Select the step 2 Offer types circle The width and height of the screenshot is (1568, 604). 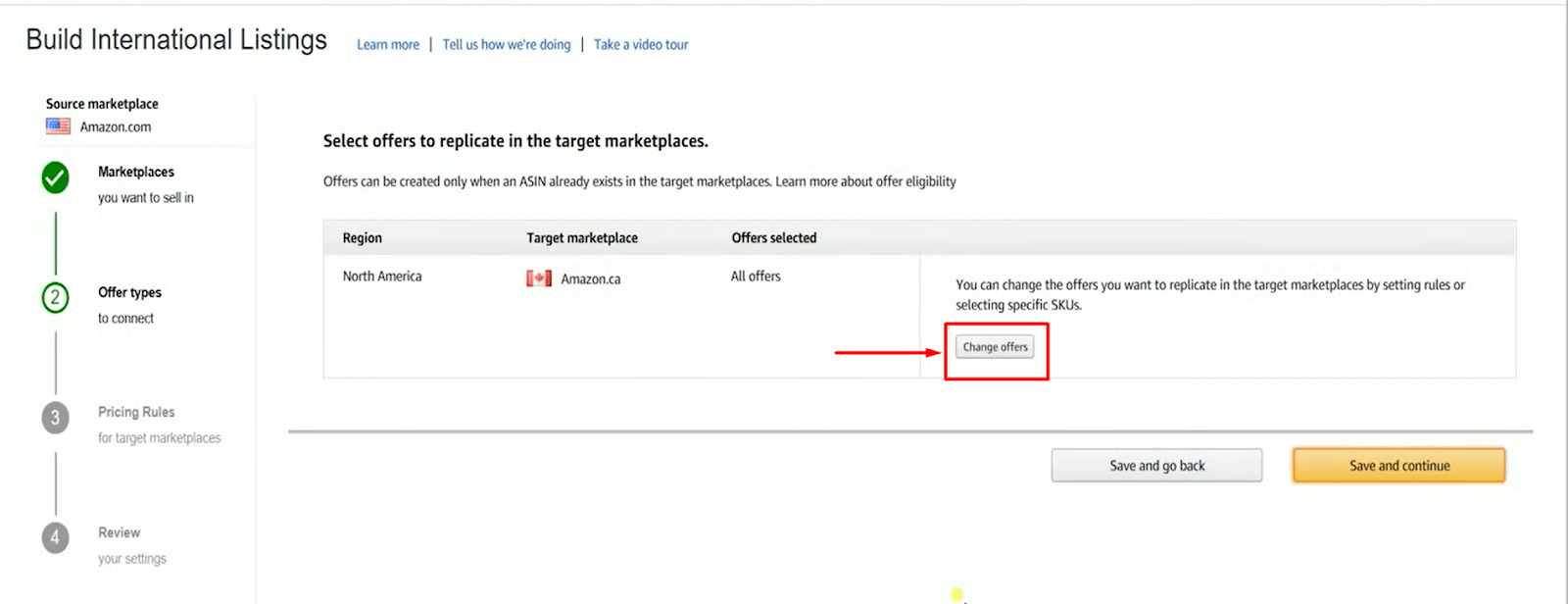click(x=56, y=297)
